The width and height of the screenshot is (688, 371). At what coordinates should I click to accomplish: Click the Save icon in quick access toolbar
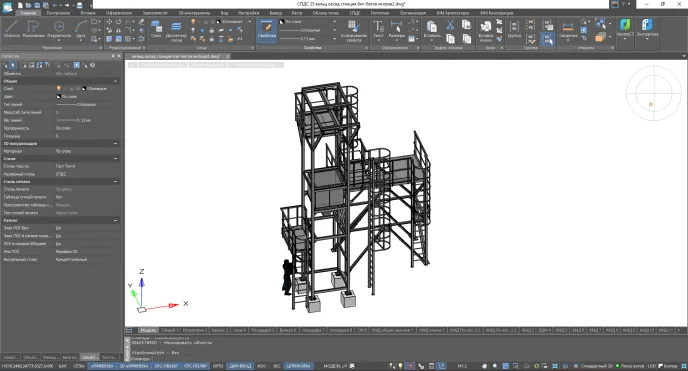[x=37, y=5]
